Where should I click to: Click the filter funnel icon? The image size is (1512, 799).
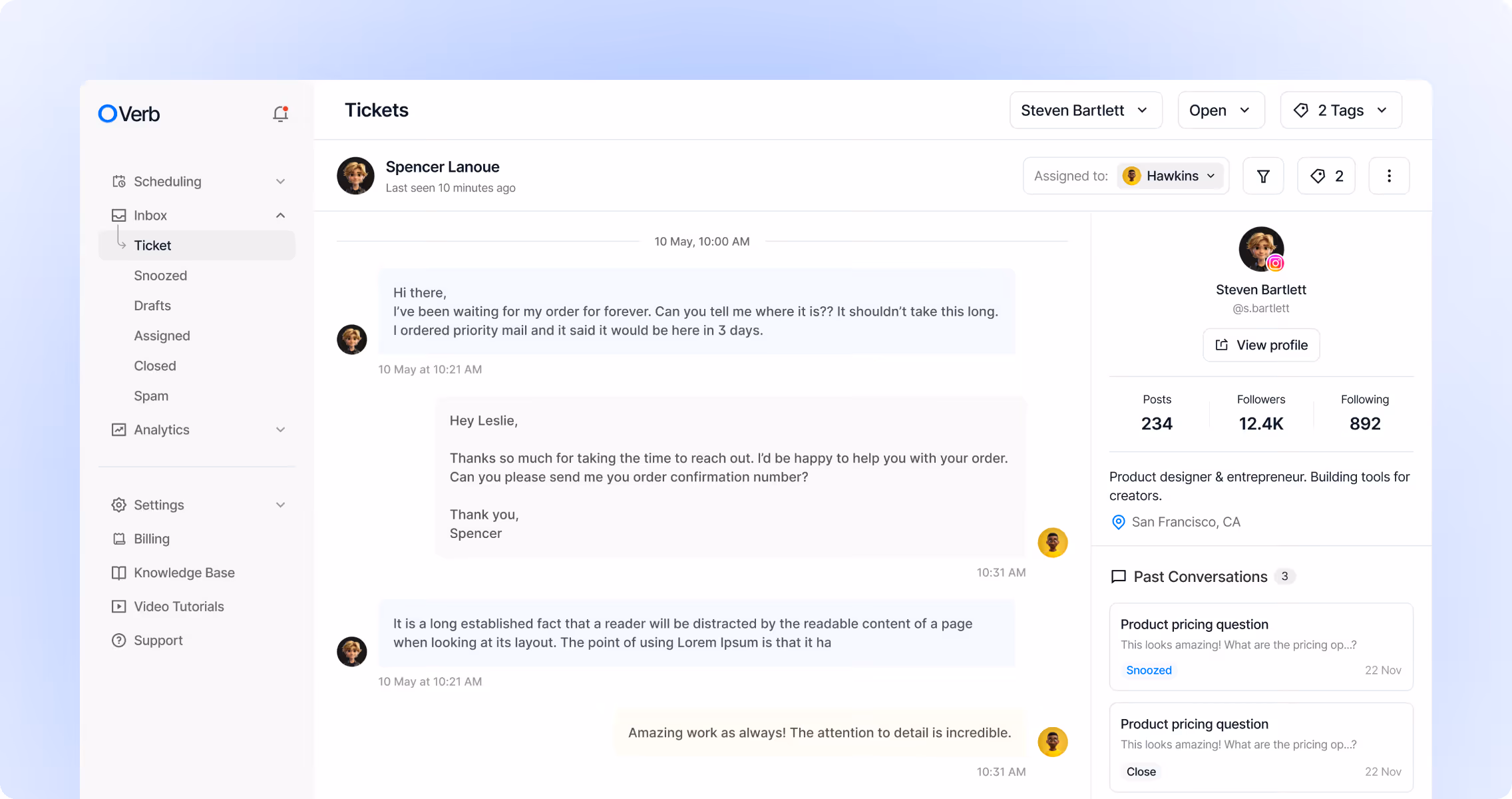[1263, 176]
